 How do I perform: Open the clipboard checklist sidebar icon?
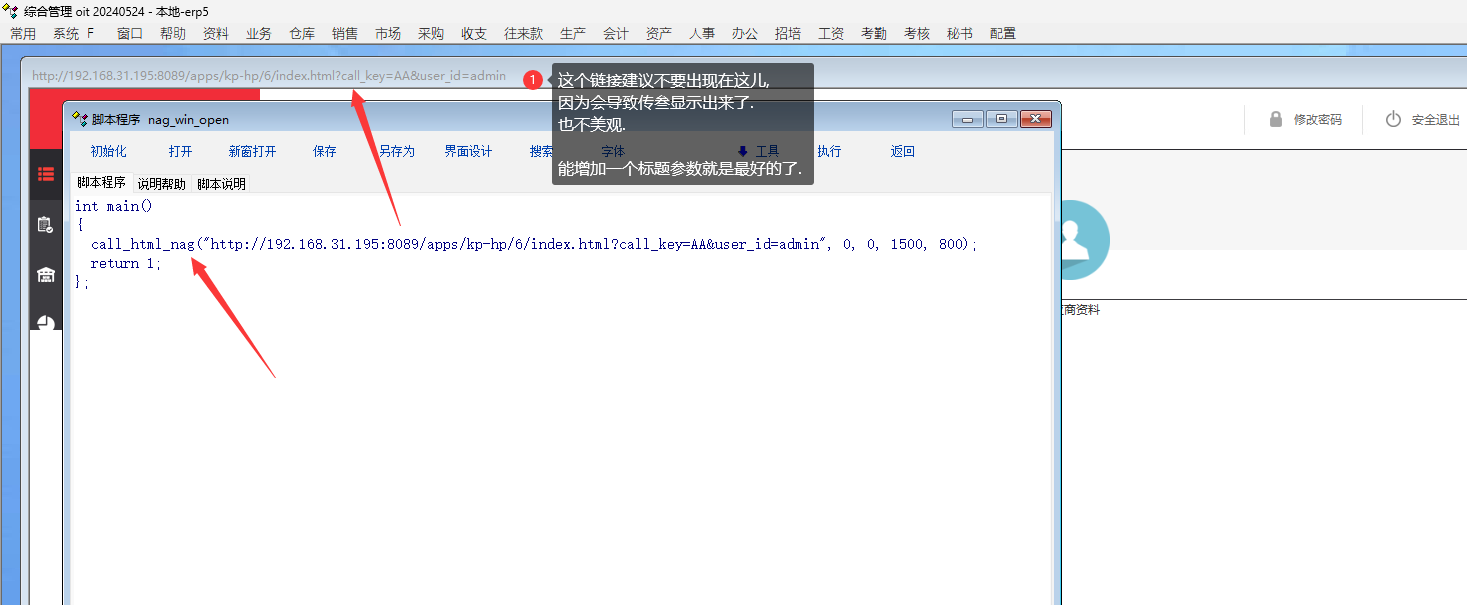point(46,225)
